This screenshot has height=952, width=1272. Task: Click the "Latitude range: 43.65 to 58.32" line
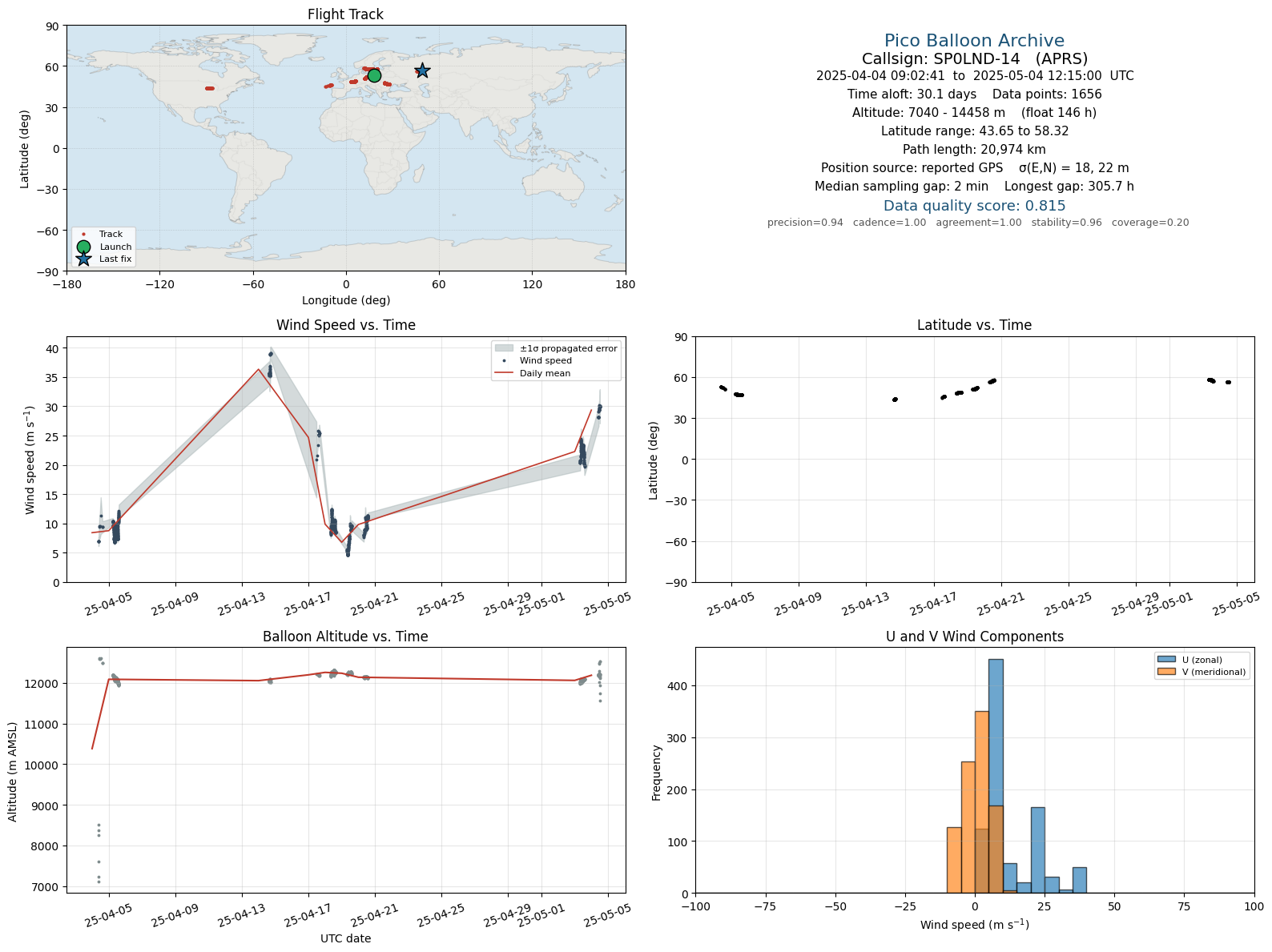point(974,131)
